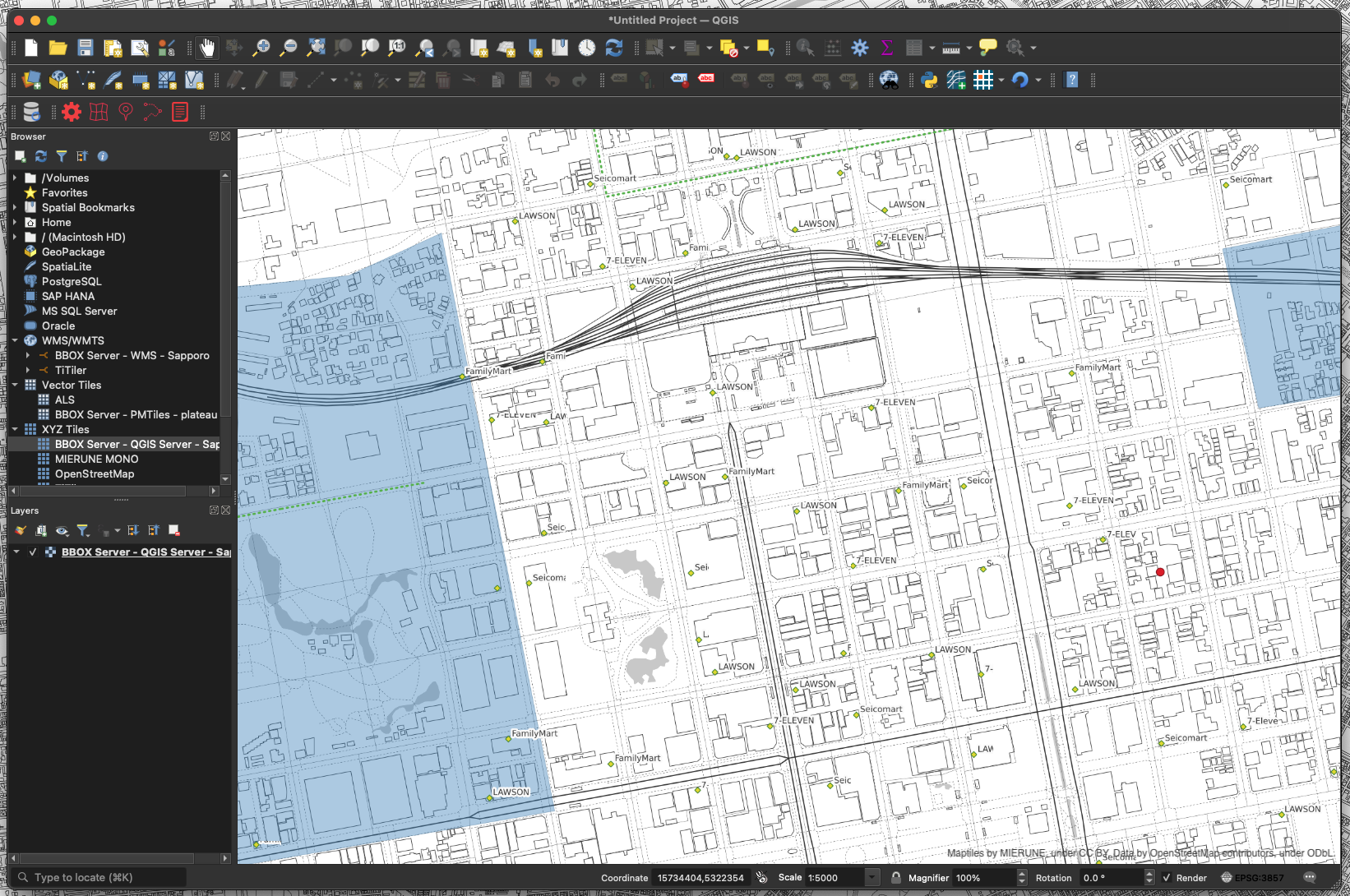Click the red location pin plugin icon
This screenshot has width=1350, height=896.
[126, 112]
